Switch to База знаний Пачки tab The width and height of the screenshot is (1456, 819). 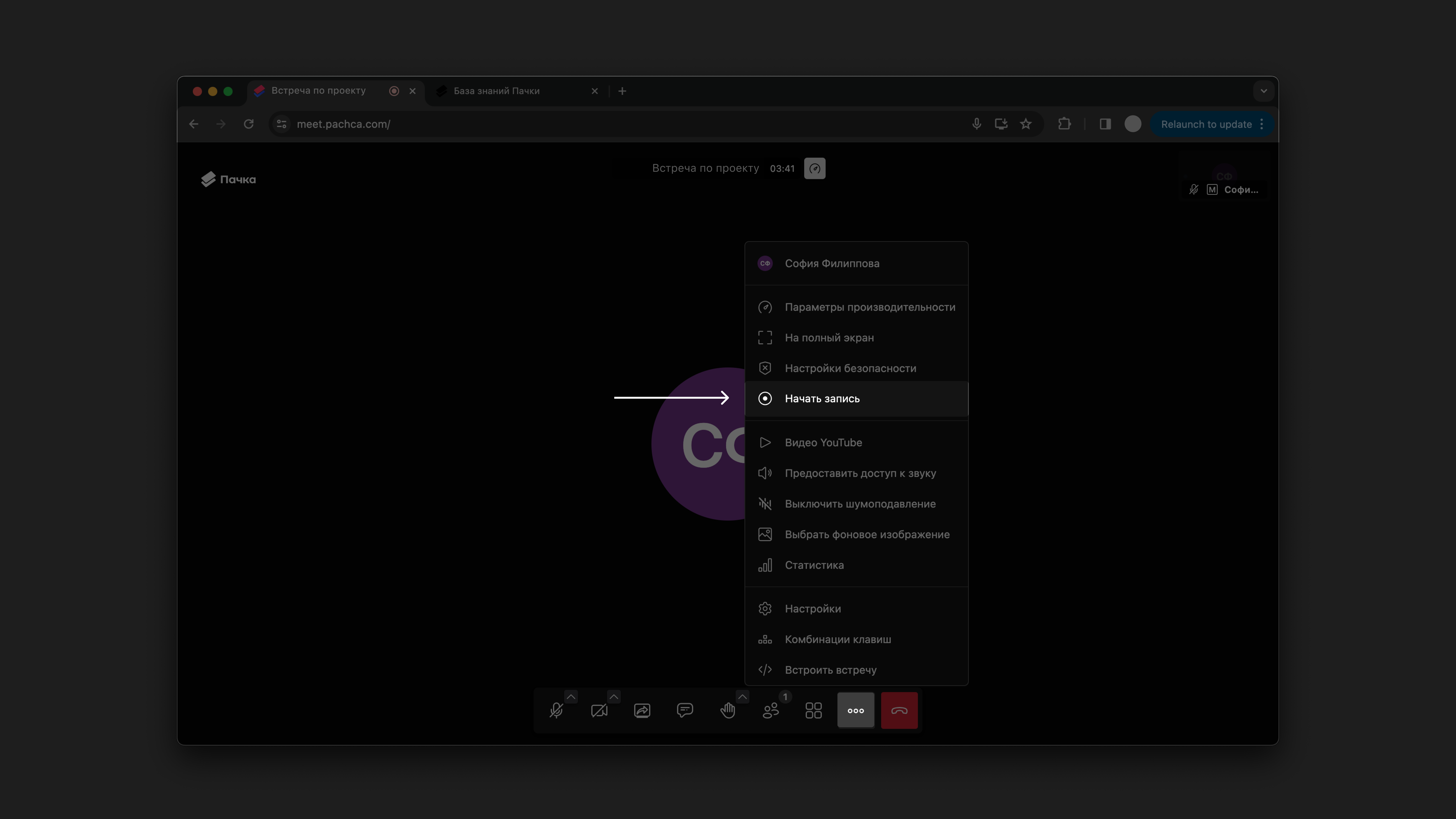pos(496,91)
